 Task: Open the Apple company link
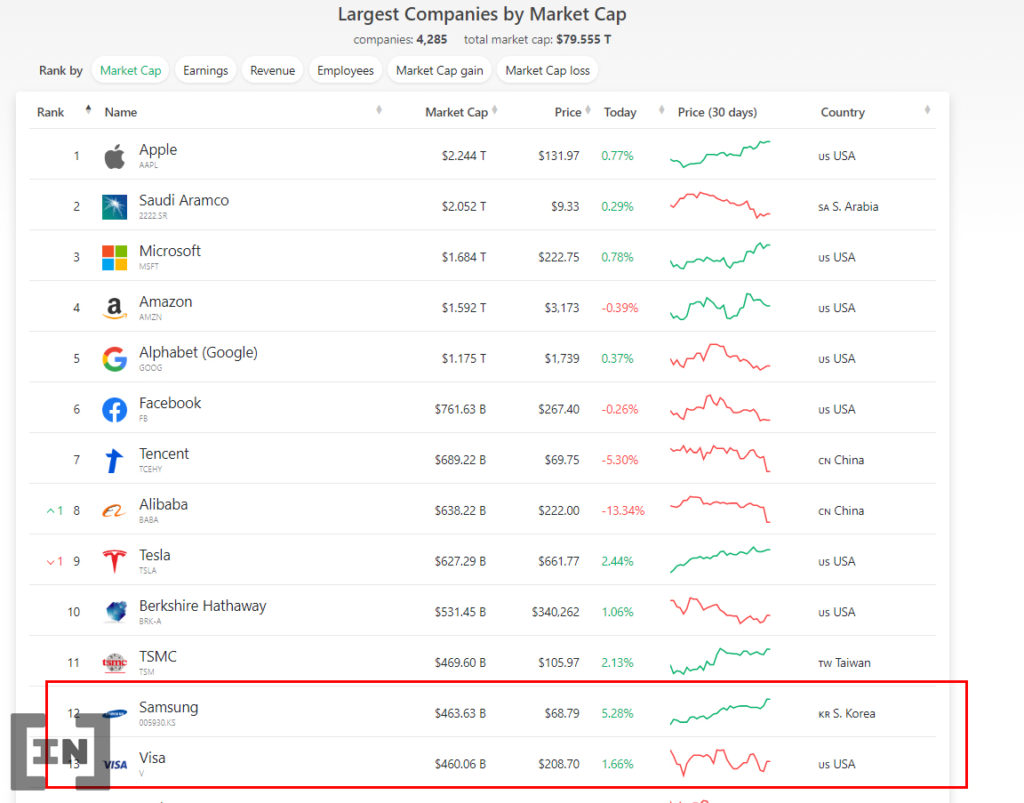[158, 150]
